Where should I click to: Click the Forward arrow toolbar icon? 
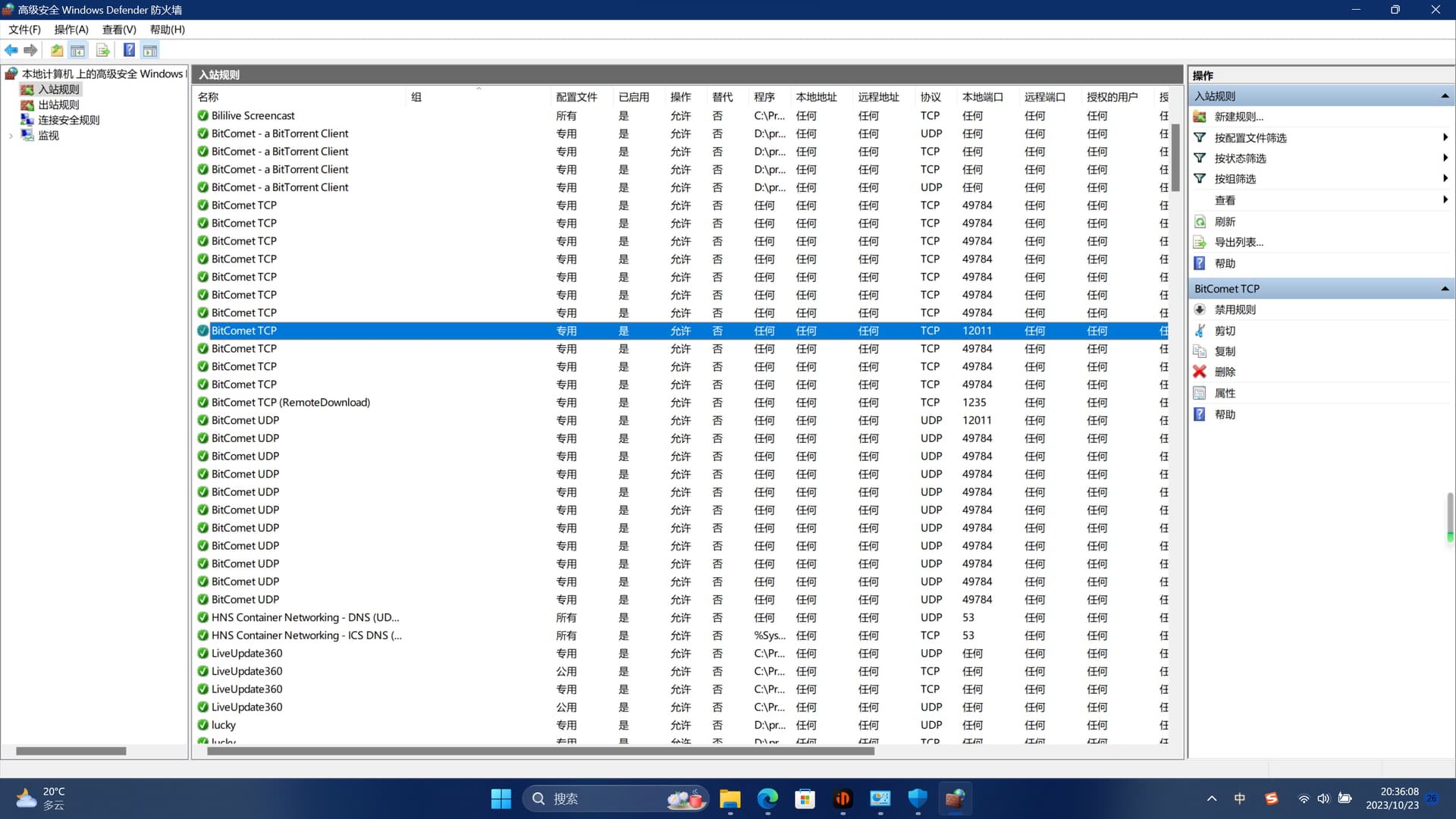30,50
